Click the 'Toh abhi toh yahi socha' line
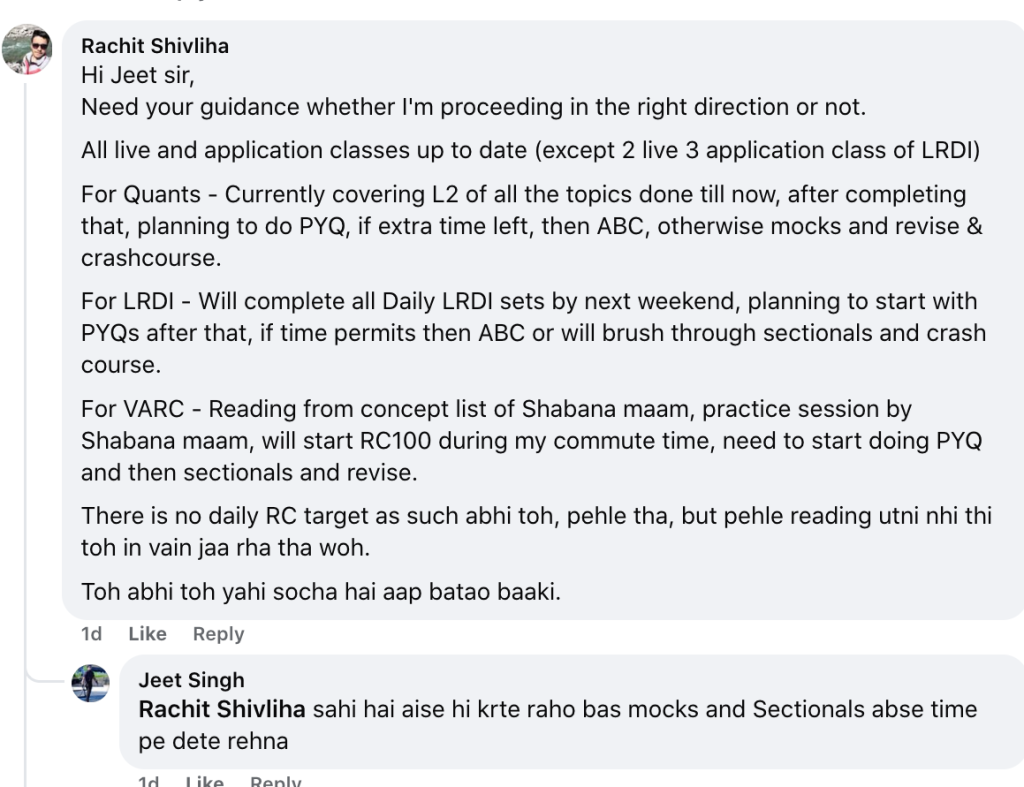 tap(321, 592)
